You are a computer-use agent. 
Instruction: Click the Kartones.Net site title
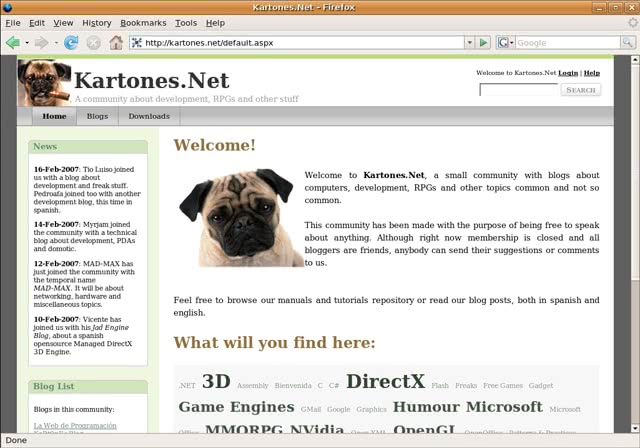(152, 80)
